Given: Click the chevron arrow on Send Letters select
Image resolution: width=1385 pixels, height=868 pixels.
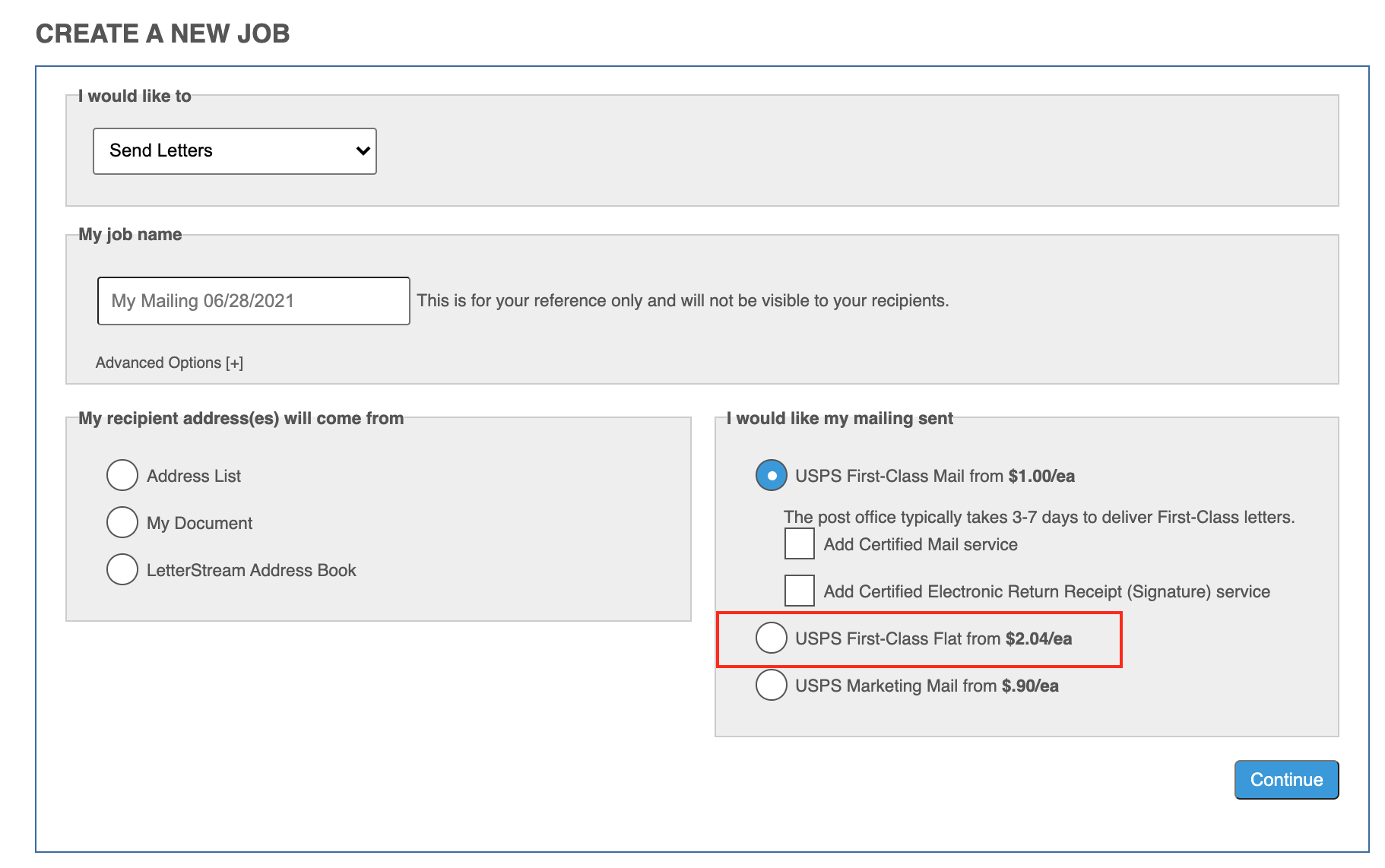Looking at the screenshot, I should click(x=363, y=151).
